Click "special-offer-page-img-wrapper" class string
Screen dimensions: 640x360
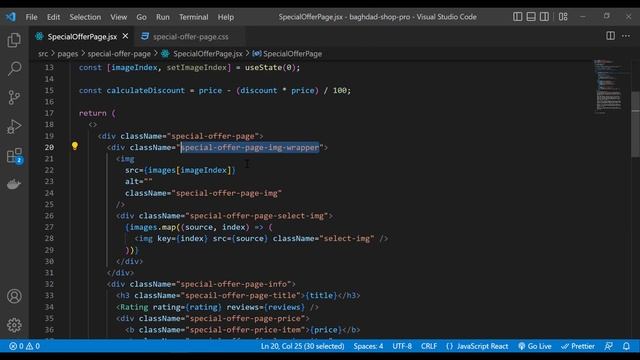coord(250,147)
